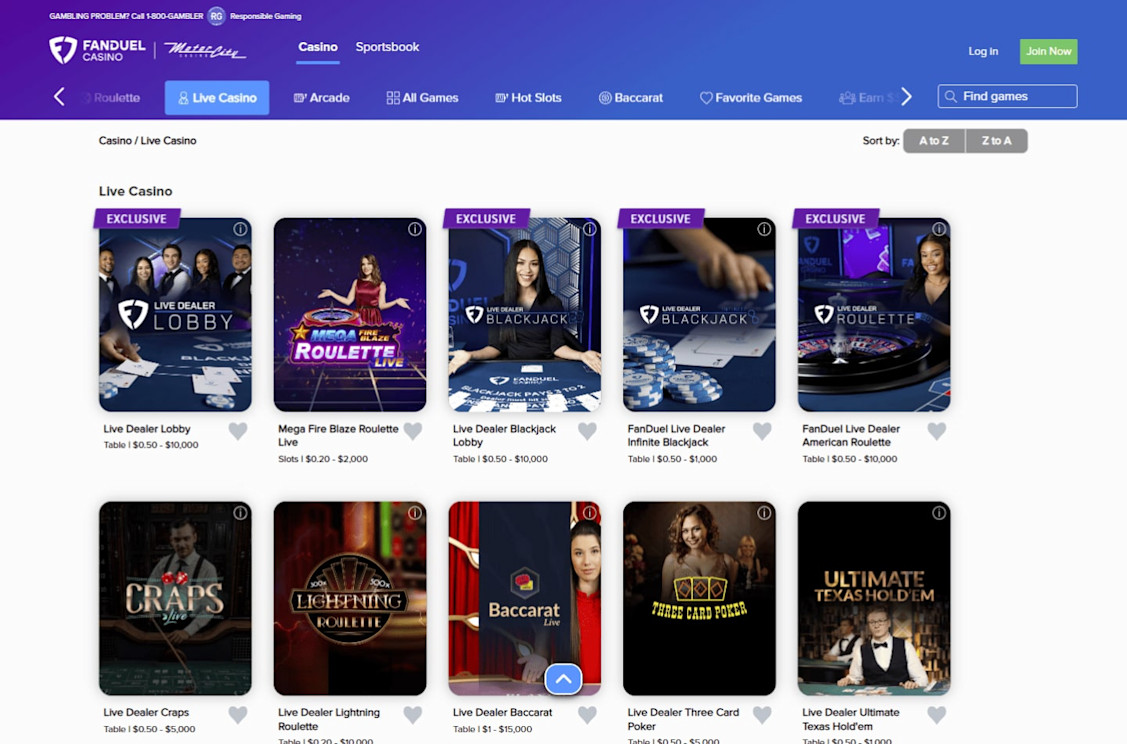Click the FanDuel Casino logo
The height and width of the screenshot is (744, 1127).
pyautogui.click(x=97, y=50)
